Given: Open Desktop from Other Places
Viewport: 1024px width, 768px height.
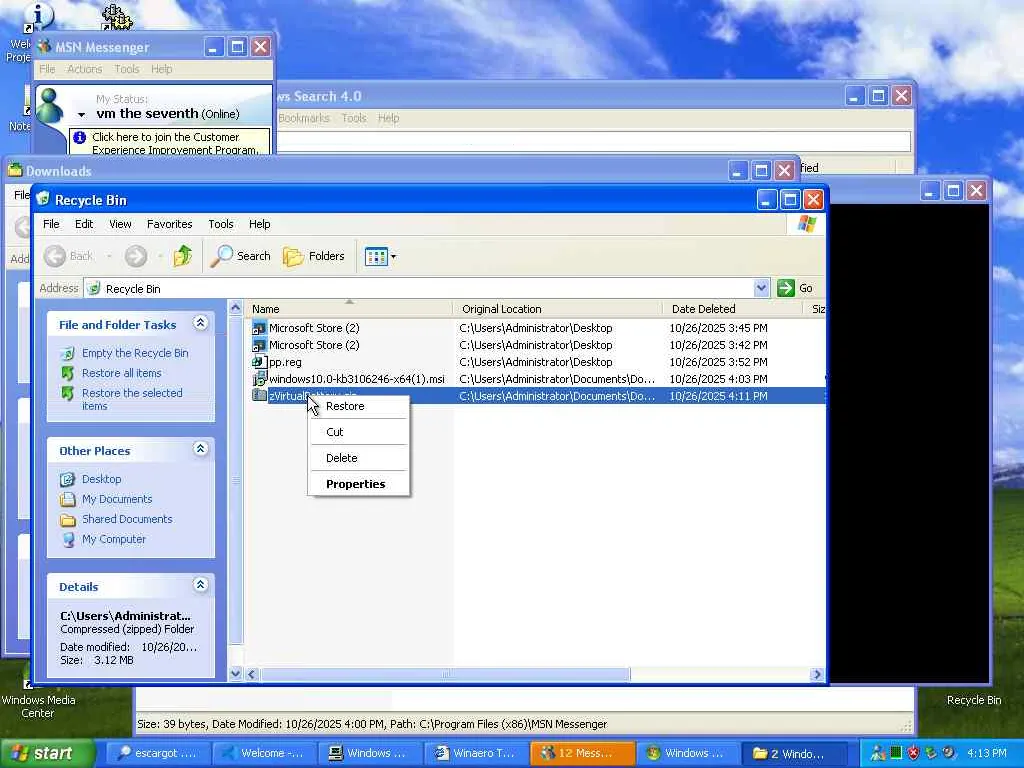Looking at the screenshot, I should (101, 479).
